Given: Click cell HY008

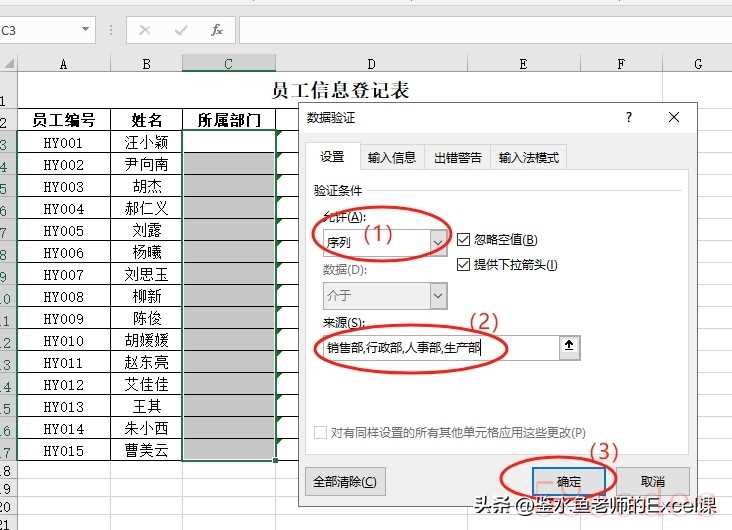Looking at the screenshot, I should click(x=63, y=297).
